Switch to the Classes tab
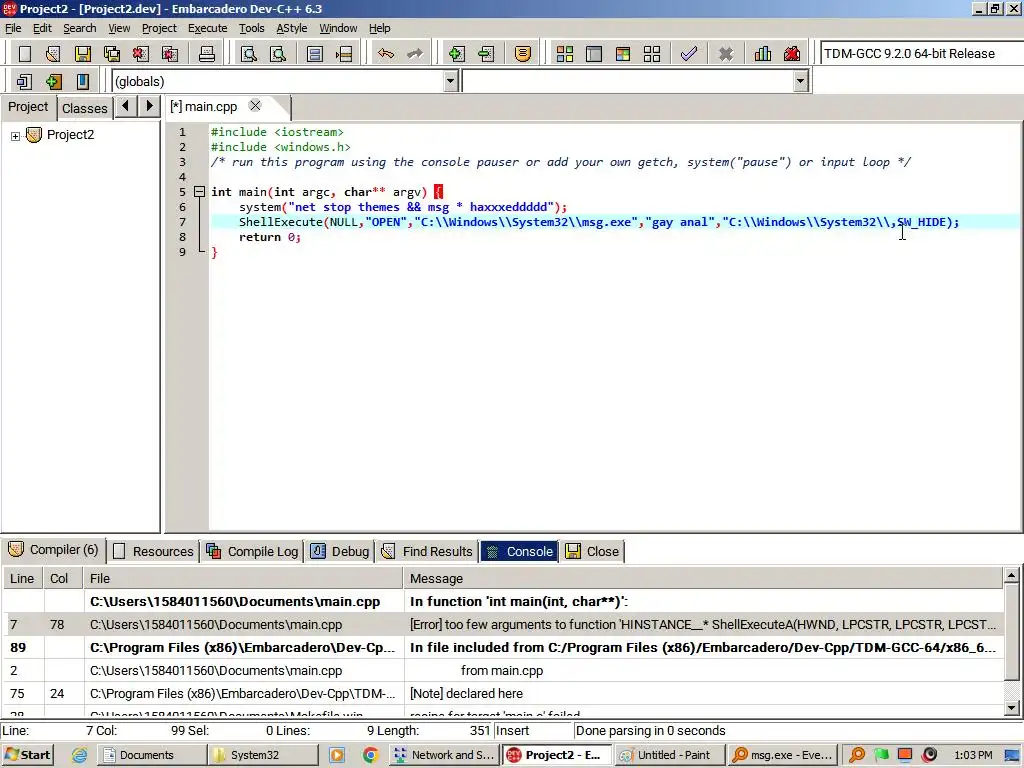 (85, 108)
